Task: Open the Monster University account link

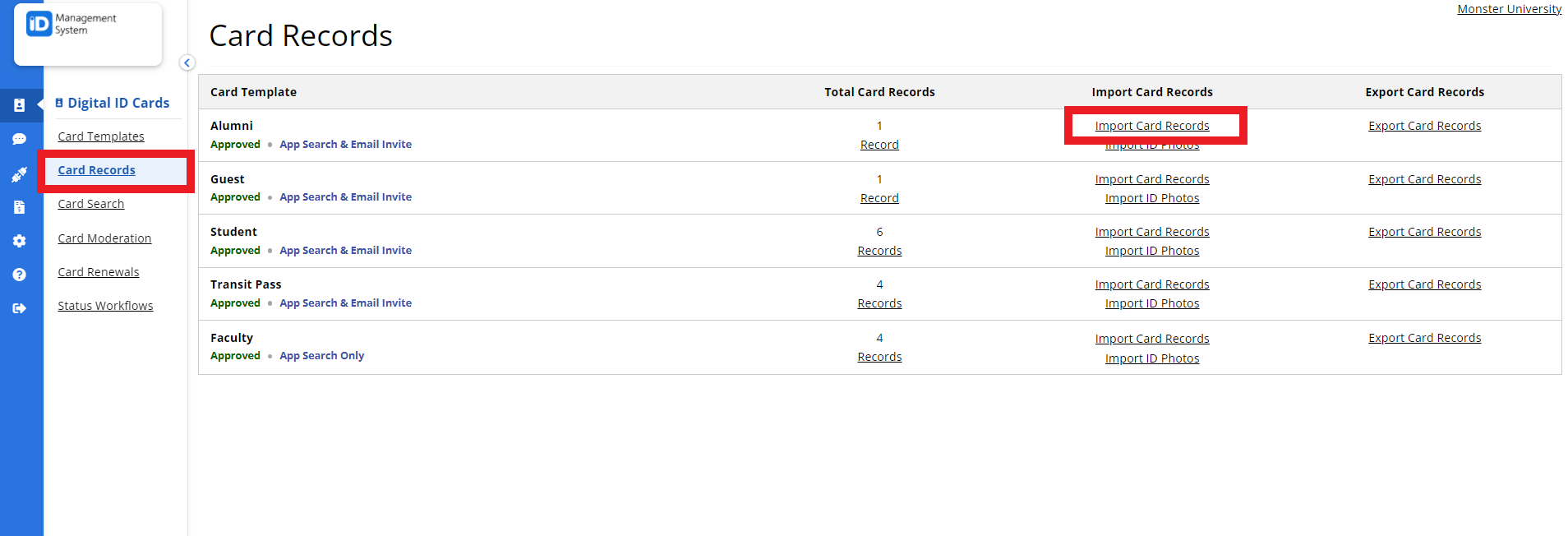Action: (1509, 9)
